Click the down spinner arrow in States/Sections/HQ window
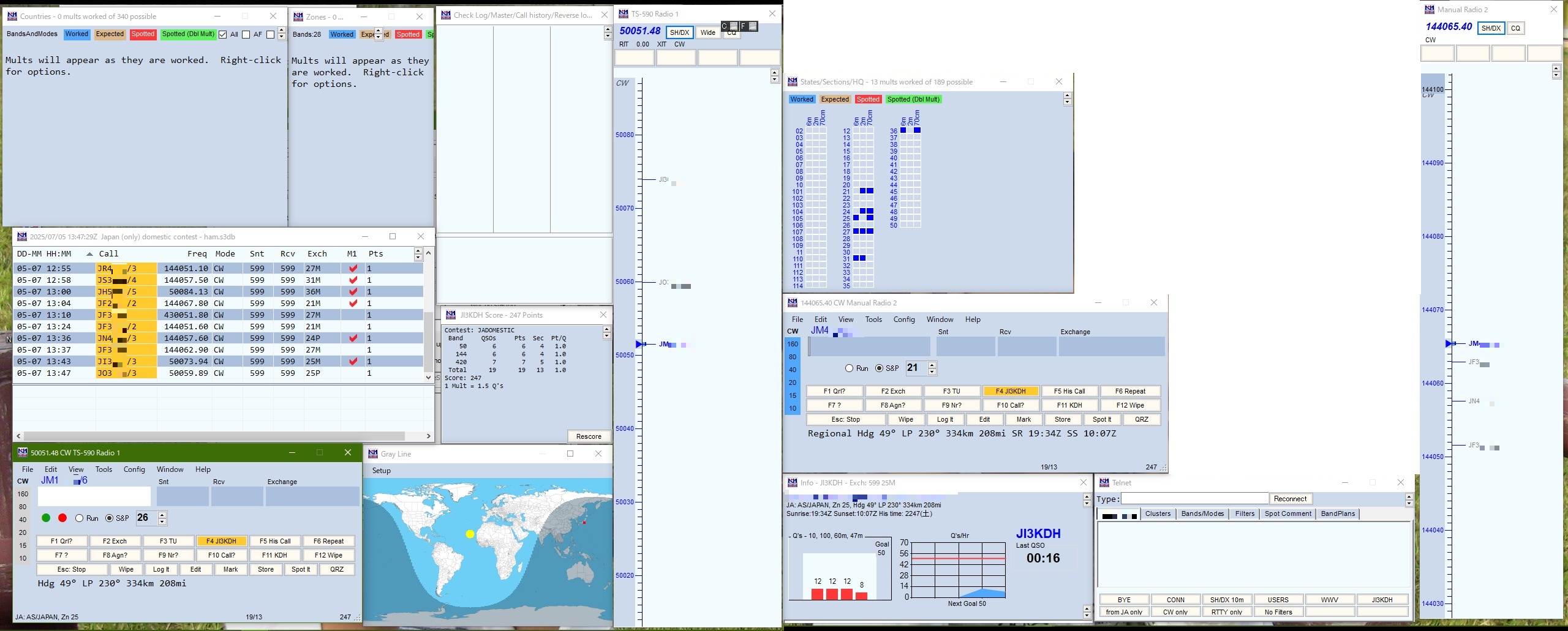 point(1068,102)
